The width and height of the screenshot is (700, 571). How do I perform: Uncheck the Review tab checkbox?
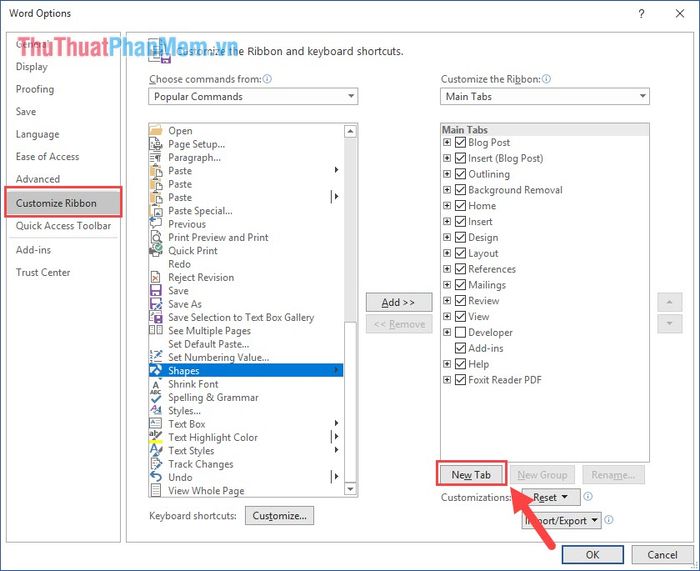(x=460, y=300)
